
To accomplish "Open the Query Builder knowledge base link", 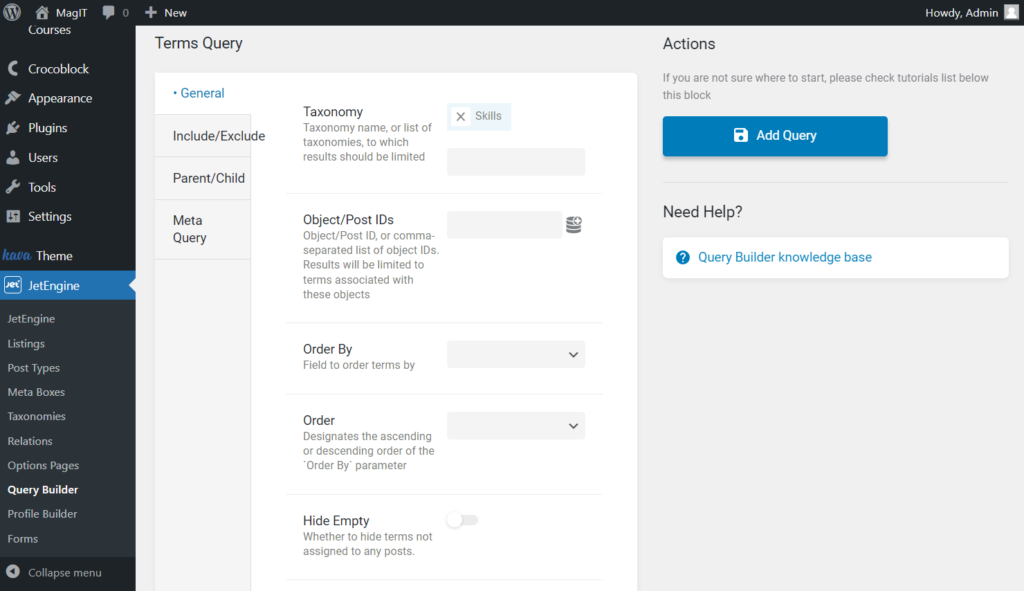I will point(785,257).
